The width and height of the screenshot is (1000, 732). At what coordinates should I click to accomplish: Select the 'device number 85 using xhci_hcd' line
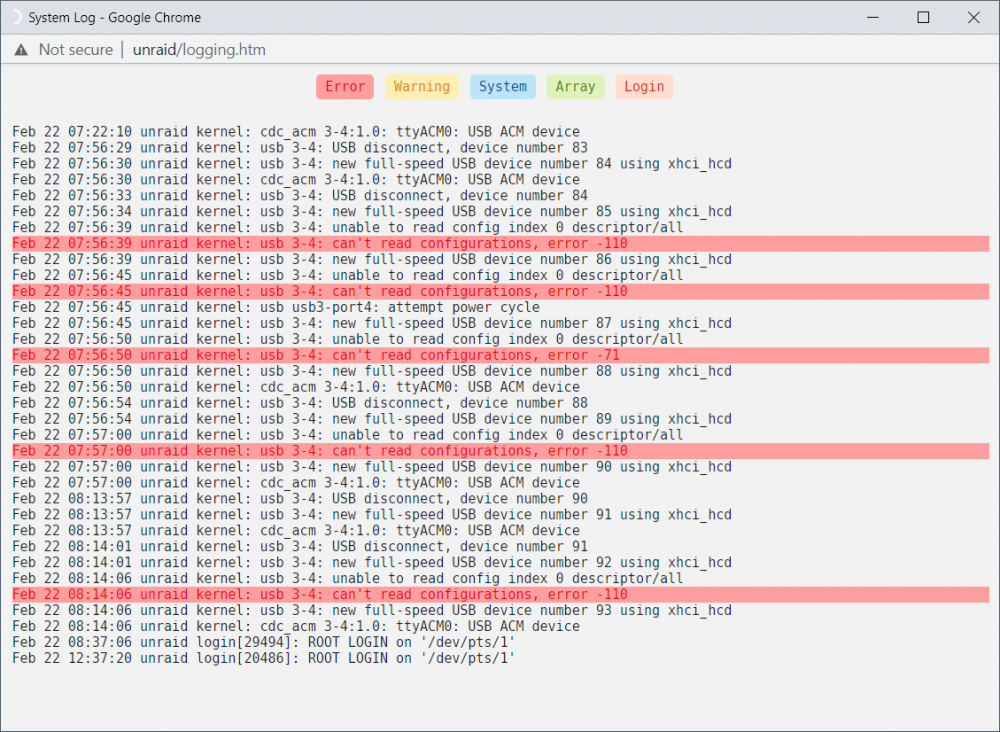click(x=372, y=212)
